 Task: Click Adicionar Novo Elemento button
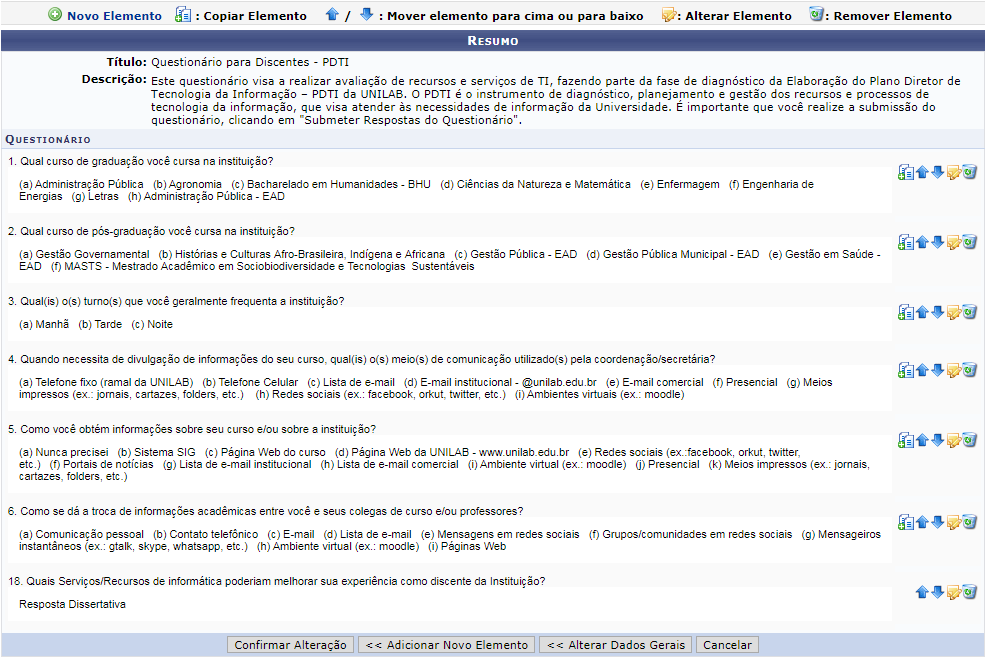pyautogui.click(x=446, y=644)
